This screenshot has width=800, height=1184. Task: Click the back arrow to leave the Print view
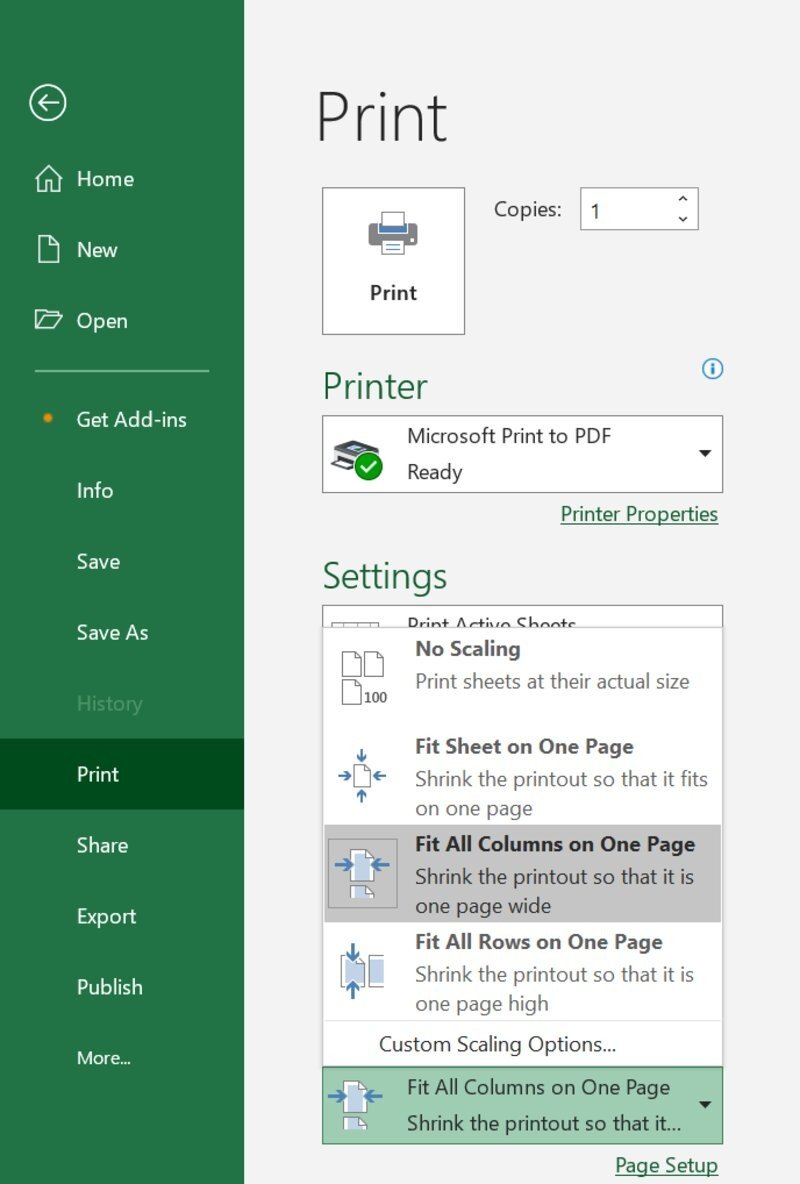(x=47, y=103)
